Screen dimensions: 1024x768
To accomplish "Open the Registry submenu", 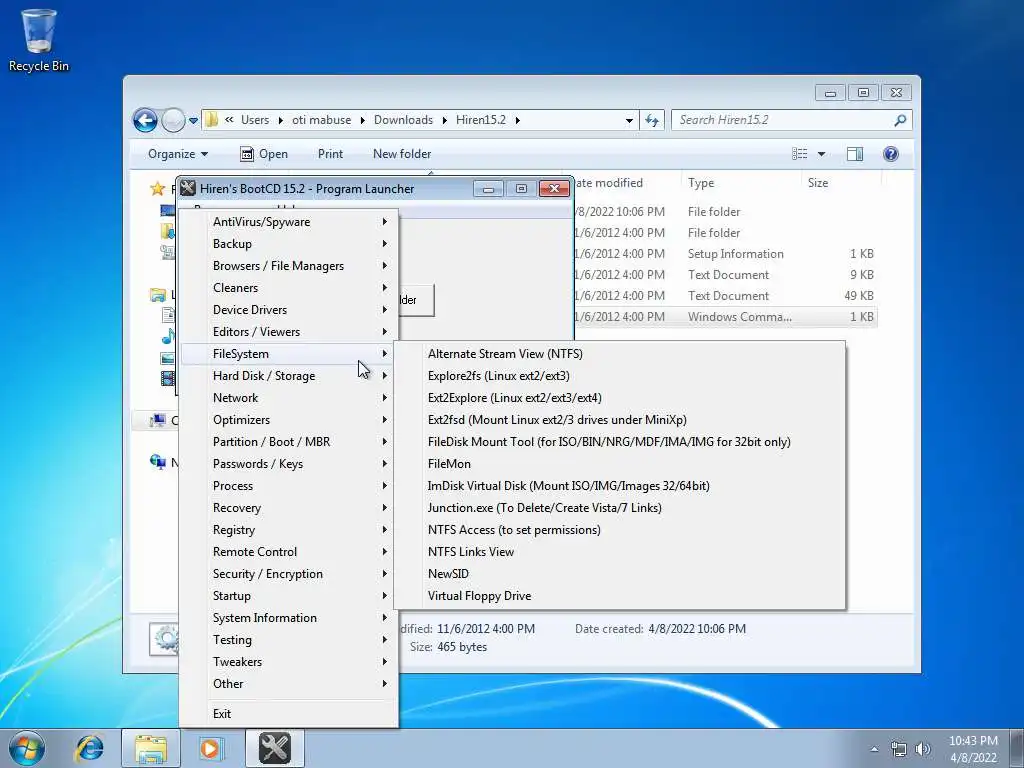I will [288, 530].
